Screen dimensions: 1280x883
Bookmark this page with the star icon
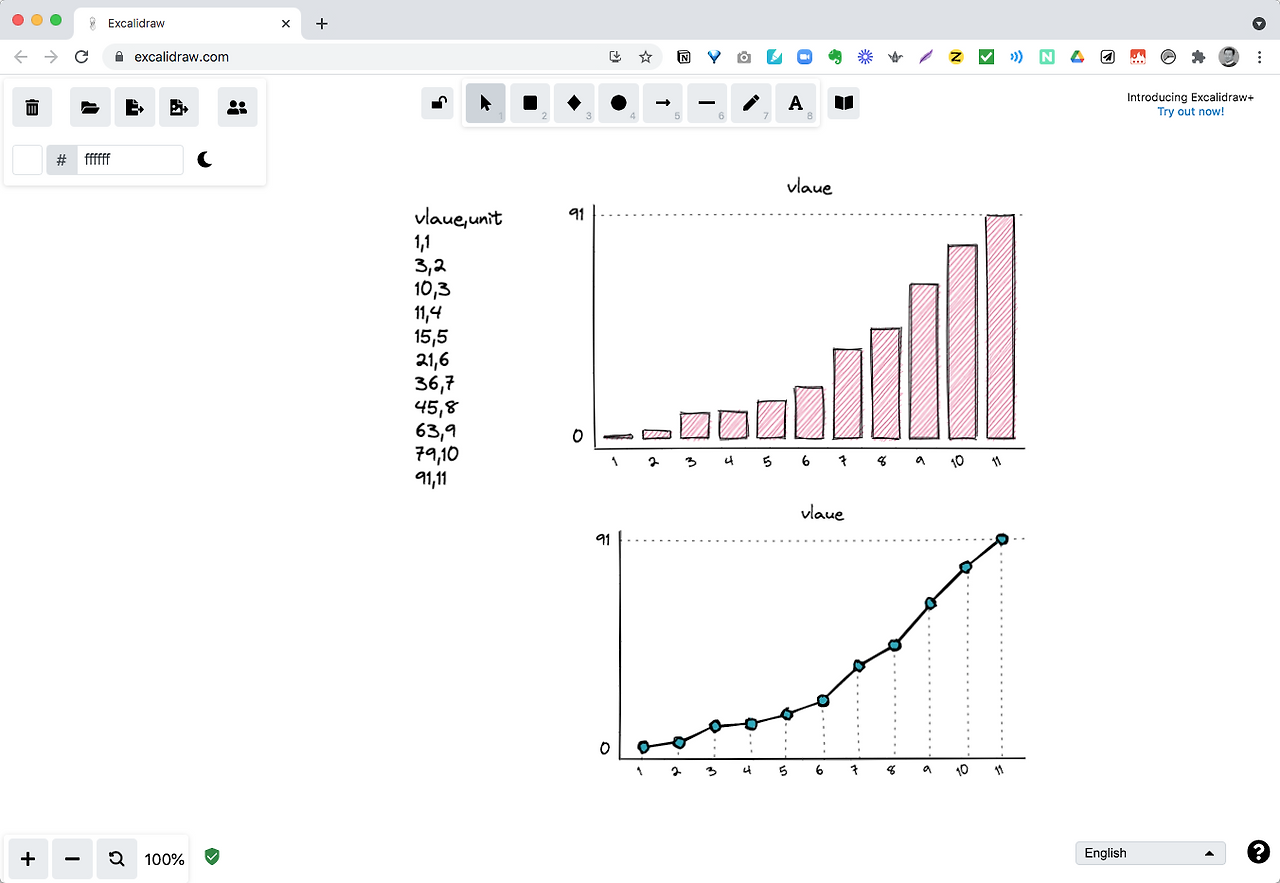(x=646, y=57)
